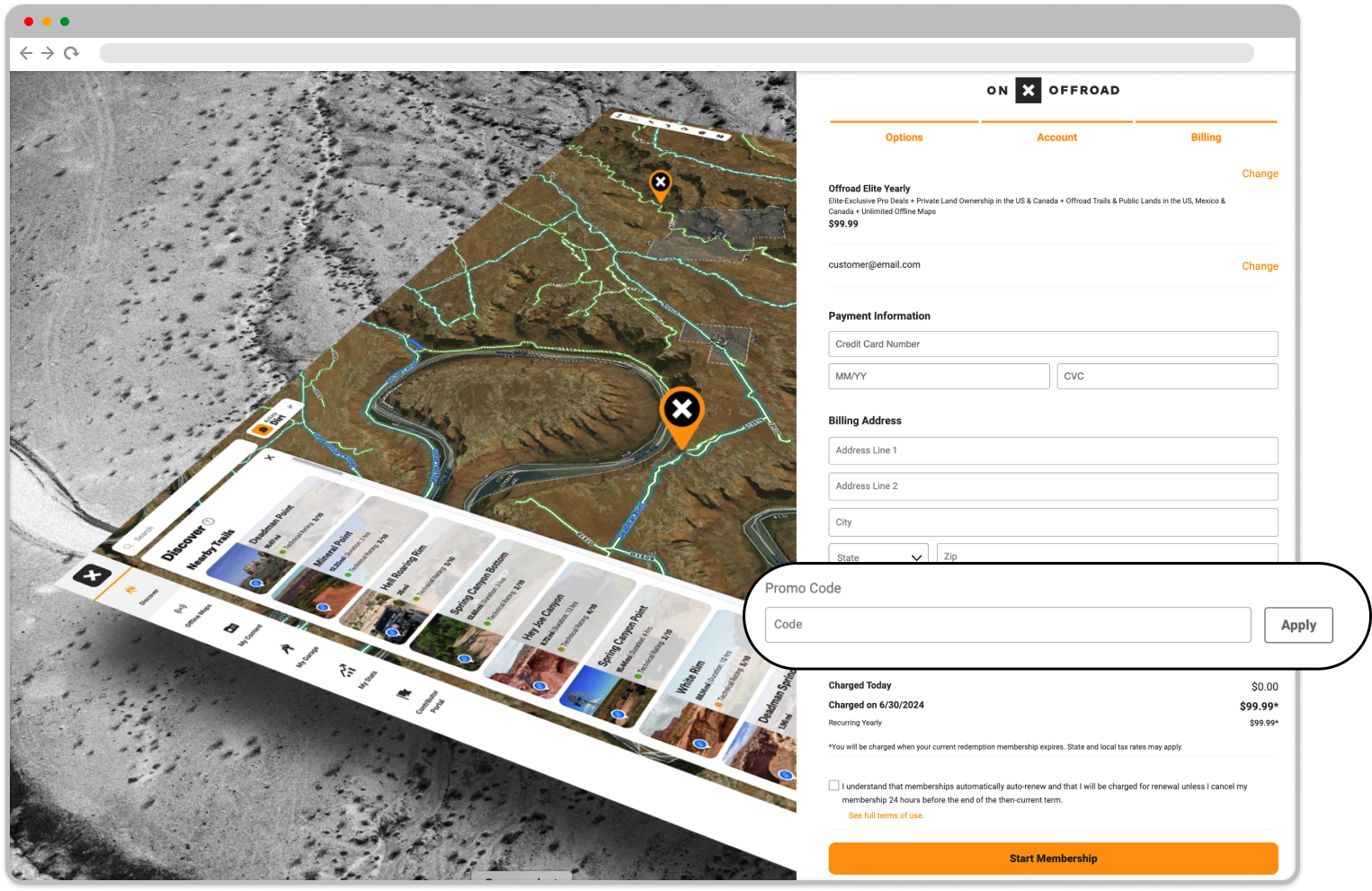Click the promo Code input field

[x=1007, y=625]
